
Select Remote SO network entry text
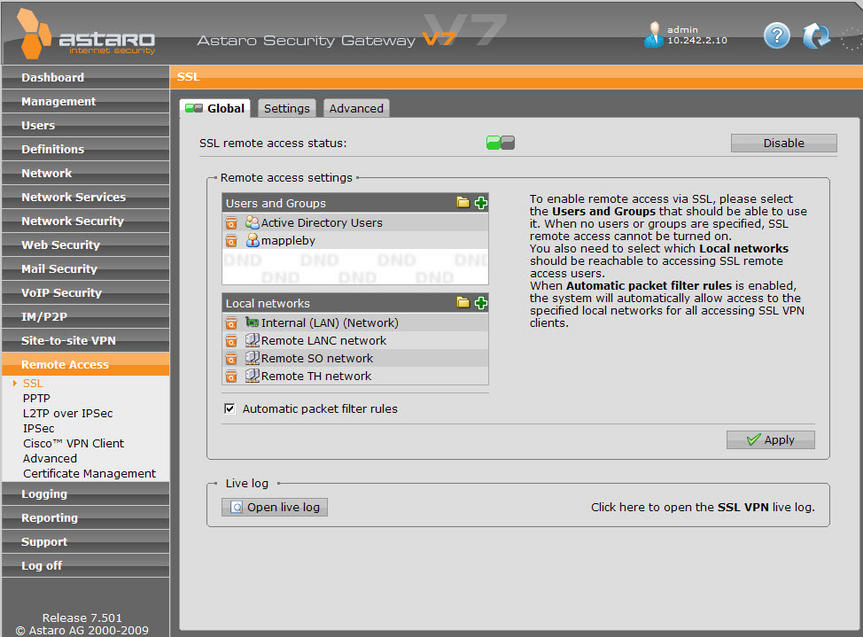[x=317, y=358]
